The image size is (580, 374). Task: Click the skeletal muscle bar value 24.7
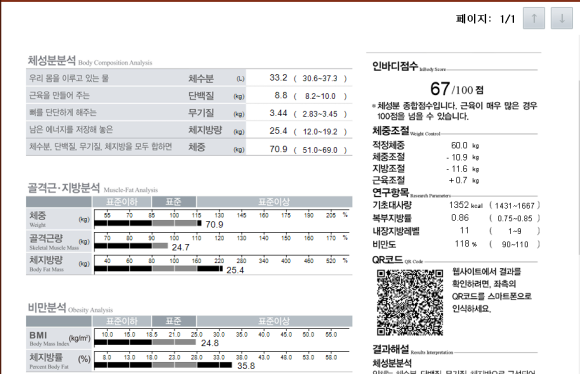pos(181,247)
